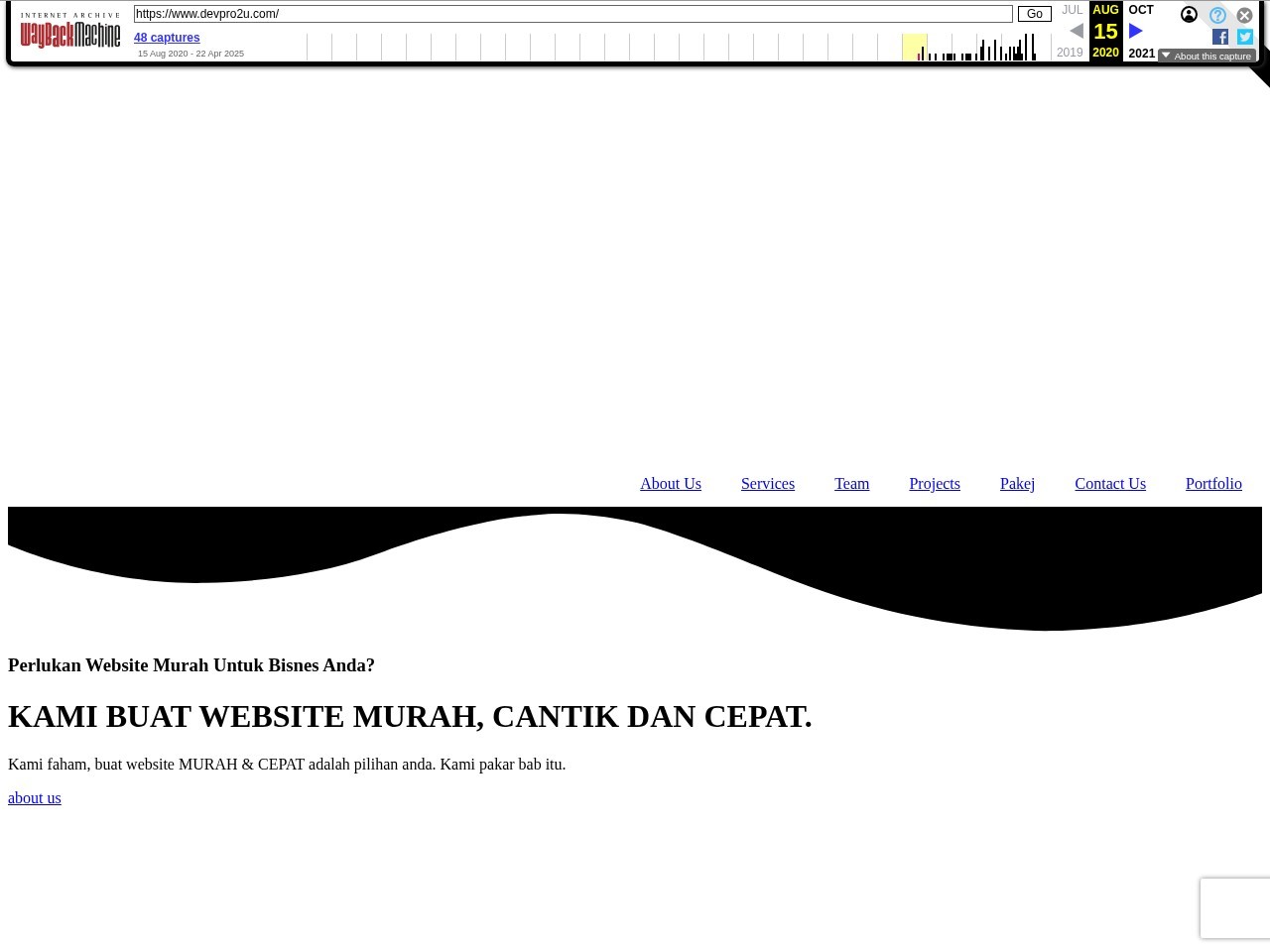Viewport: 1270px width, 952px height.
Task: Share capture on Twitter
Action: point(1245,37)
